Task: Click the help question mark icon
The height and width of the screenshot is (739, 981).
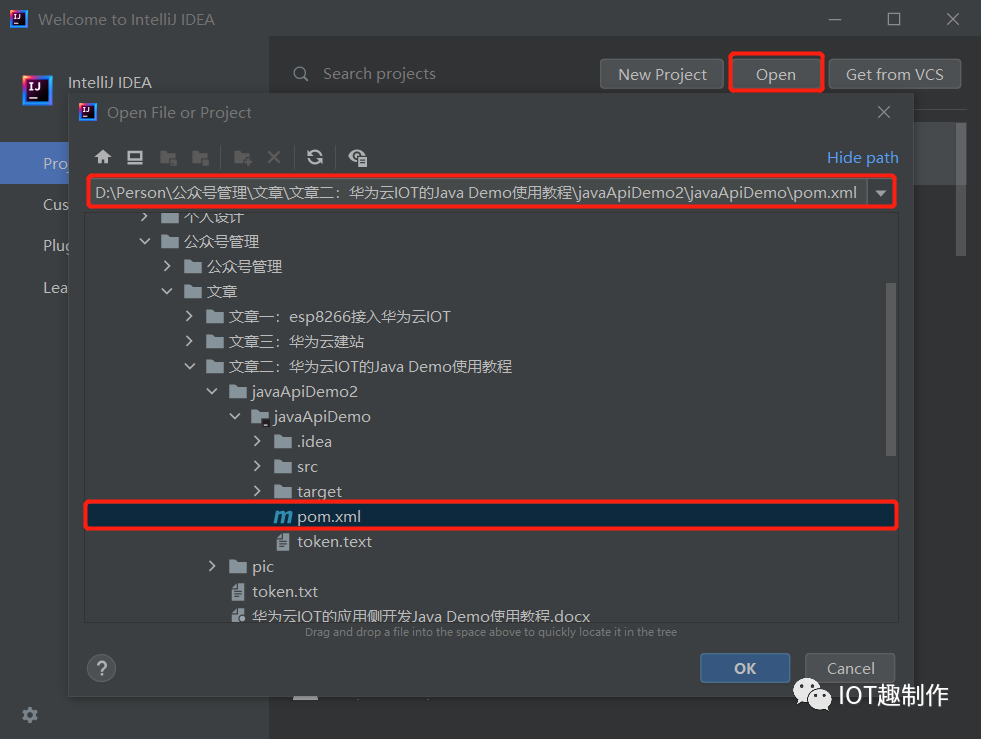Action: [101, 668]
